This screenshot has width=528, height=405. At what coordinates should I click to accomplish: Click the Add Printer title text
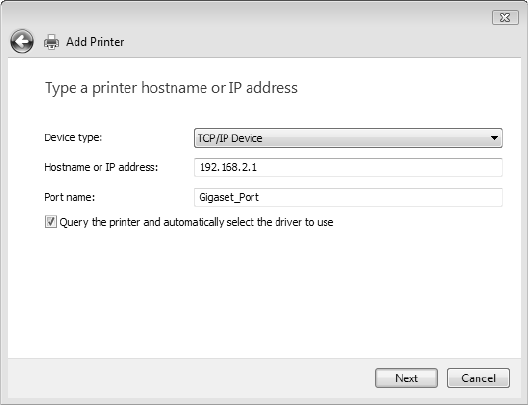point(95,42)
